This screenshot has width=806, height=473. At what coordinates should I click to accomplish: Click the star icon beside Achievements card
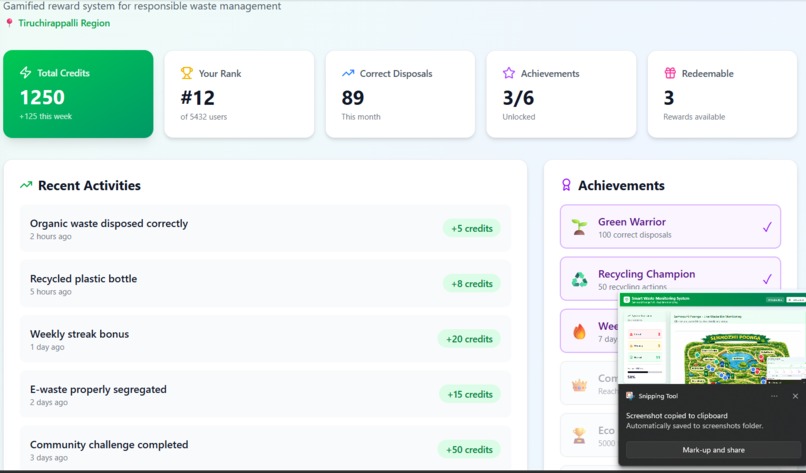point(509,73)
